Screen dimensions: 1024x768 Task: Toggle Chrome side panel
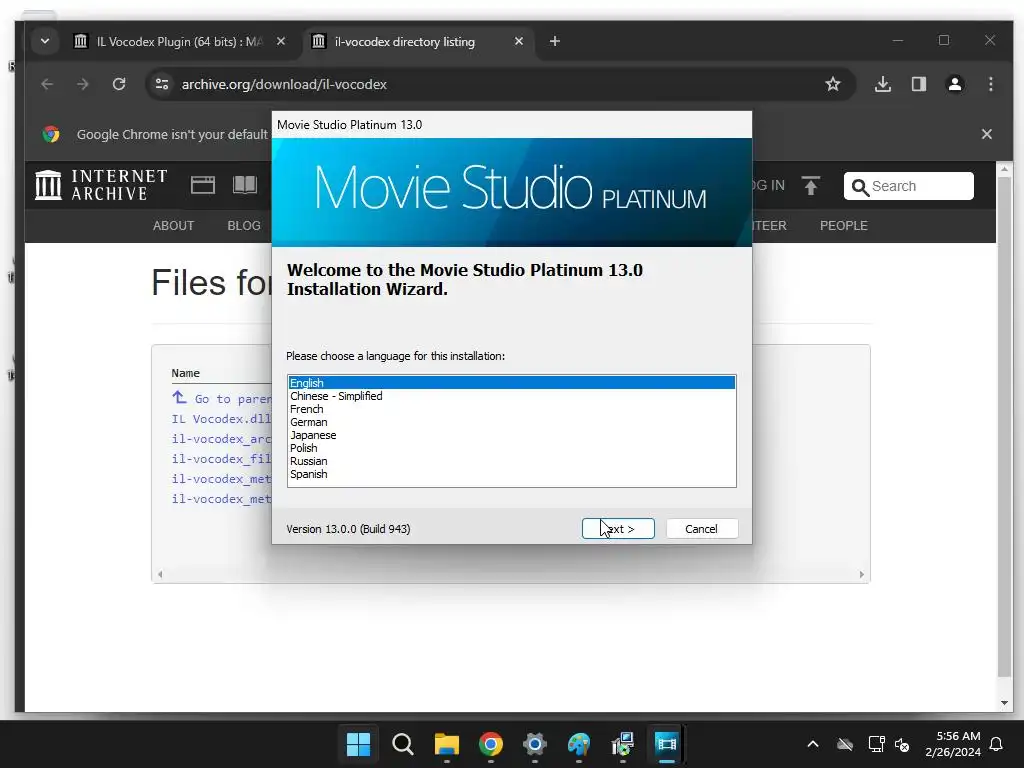(919, 84)
